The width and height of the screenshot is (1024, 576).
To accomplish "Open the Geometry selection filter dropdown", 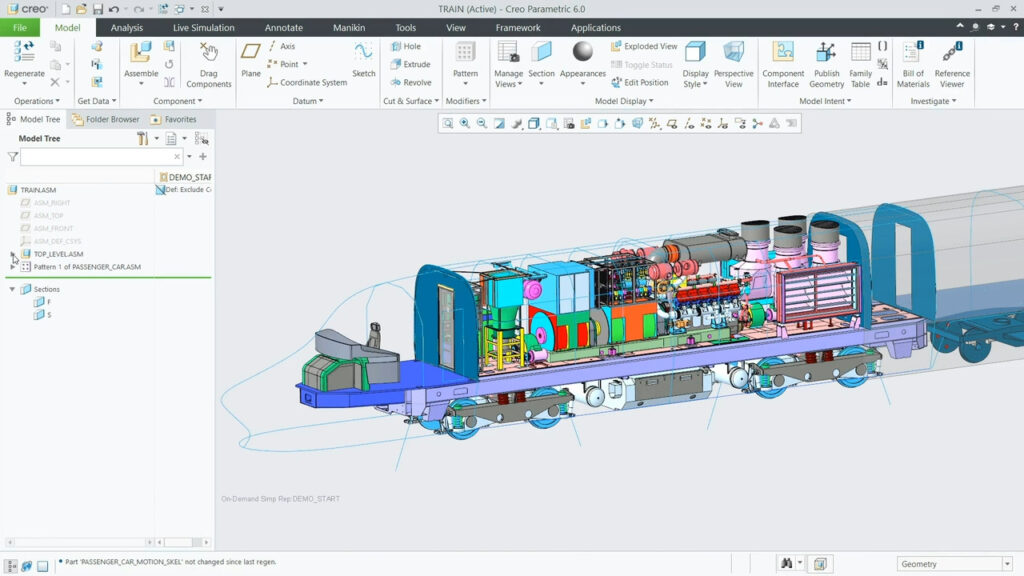I will [x=1007, y=564].
